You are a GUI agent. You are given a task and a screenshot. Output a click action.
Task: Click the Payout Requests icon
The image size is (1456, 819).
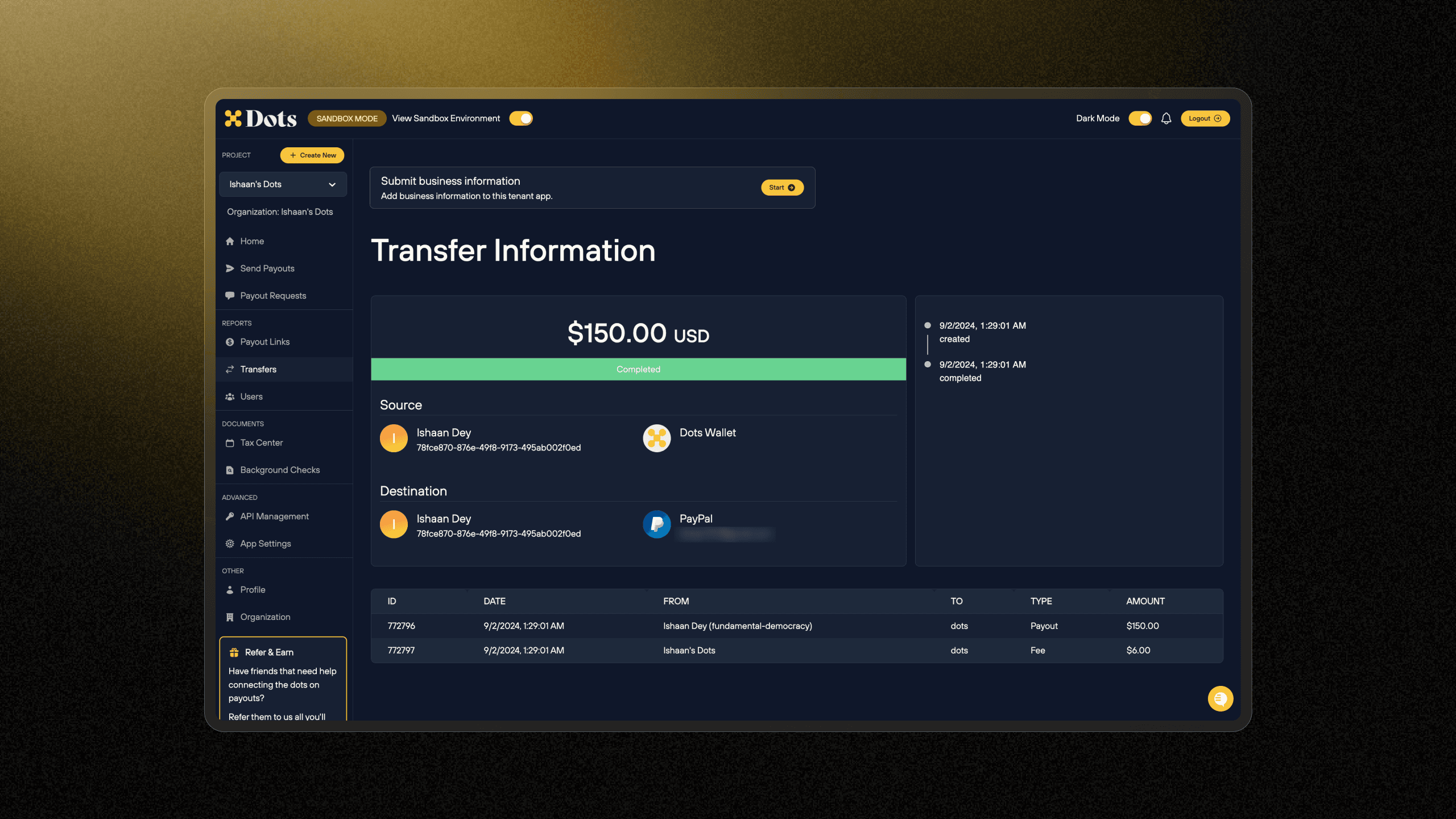pyautogui.click(x=231, y=295)
